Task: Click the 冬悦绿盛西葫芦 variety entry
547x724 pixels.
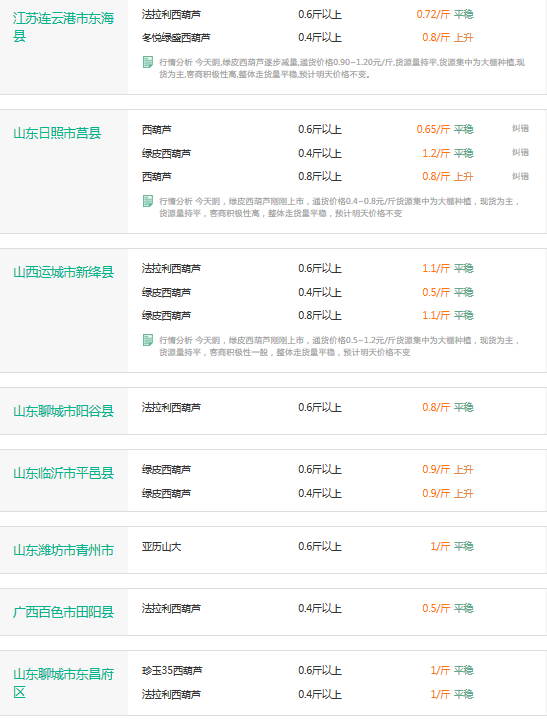Action: pyautogui.click(x=176, y=37)
